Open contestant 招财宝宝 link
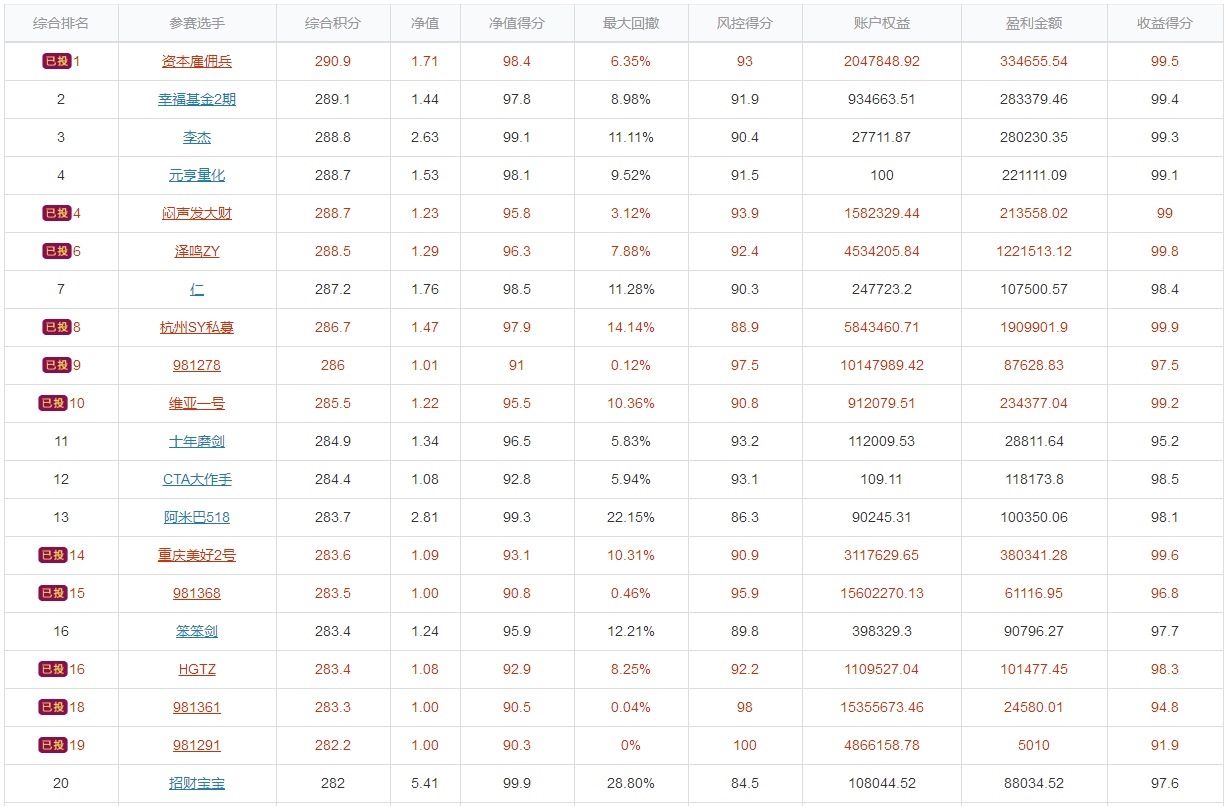1228x806 pixels. [197, 783]
